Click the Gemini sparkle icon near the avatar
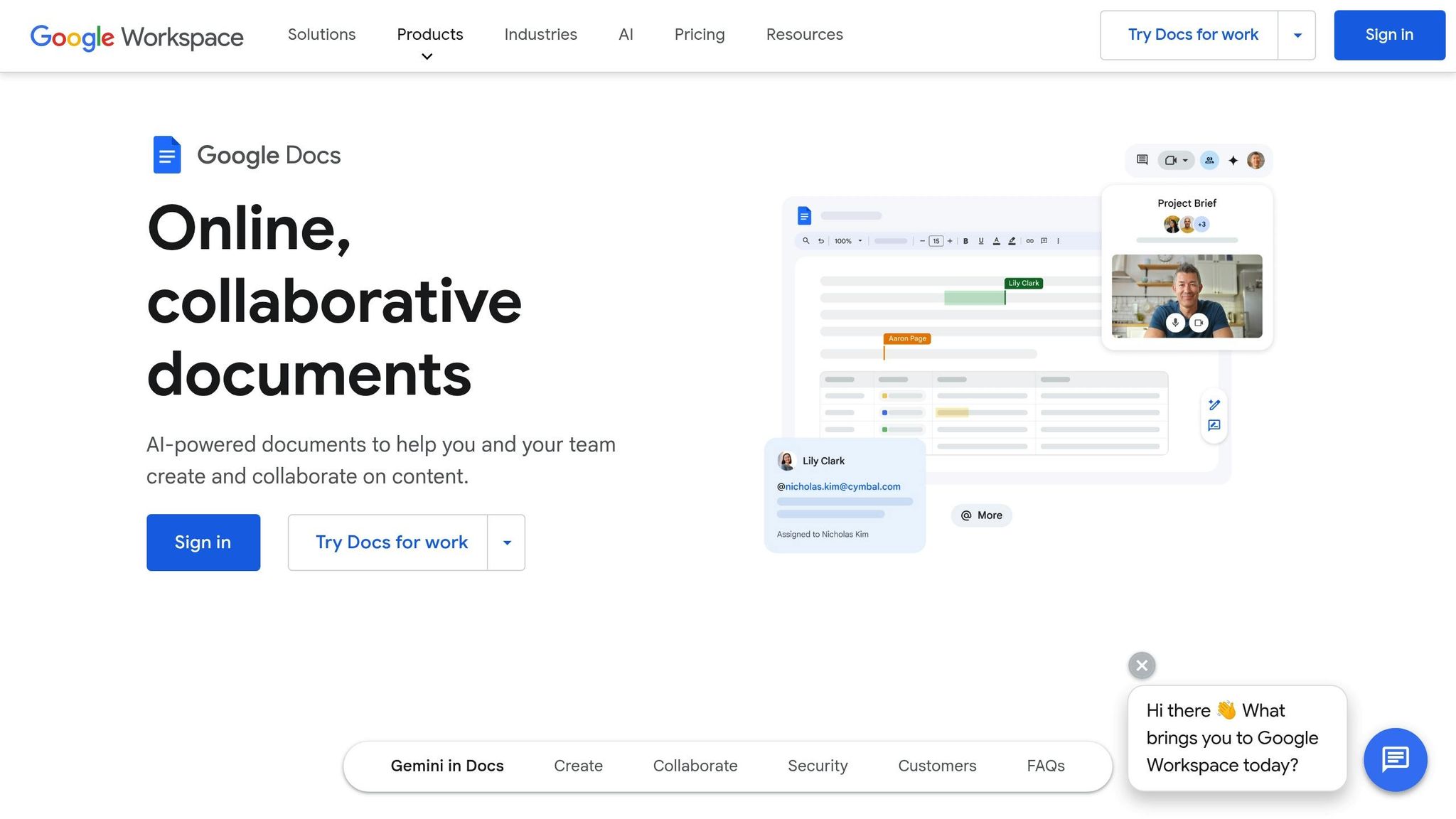Image resolution: width=1456 pixels, height=819 pixels. click(x=1233, y=160)
